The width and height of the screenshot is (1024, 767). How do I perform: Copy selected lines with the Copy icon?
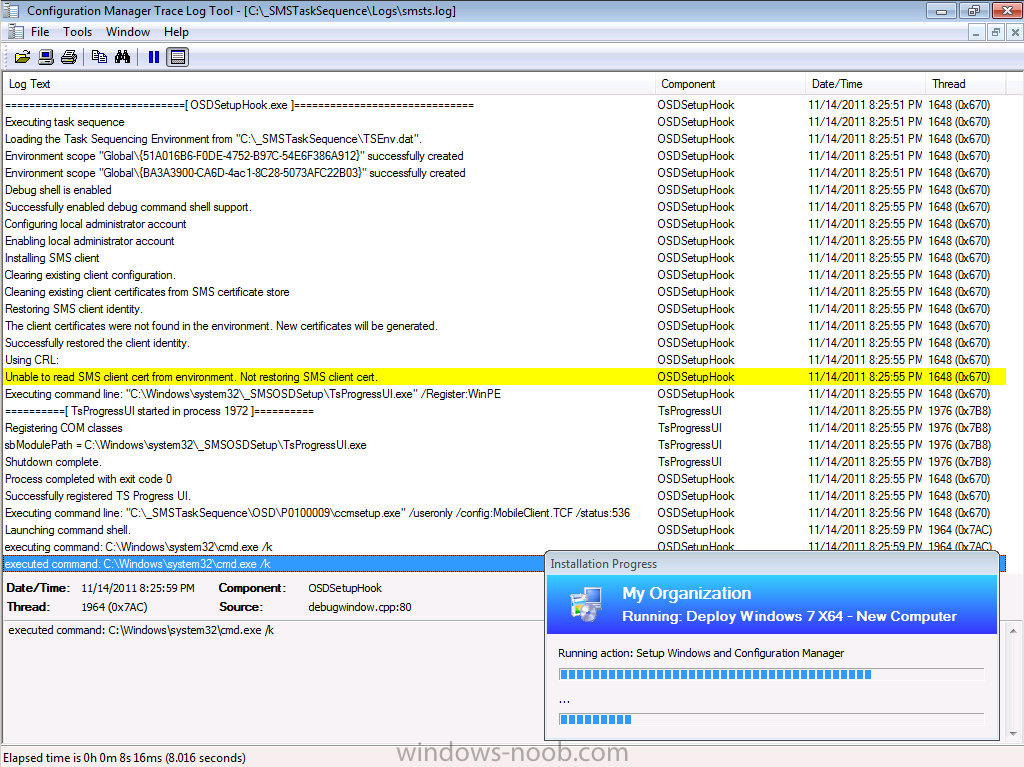99,57
